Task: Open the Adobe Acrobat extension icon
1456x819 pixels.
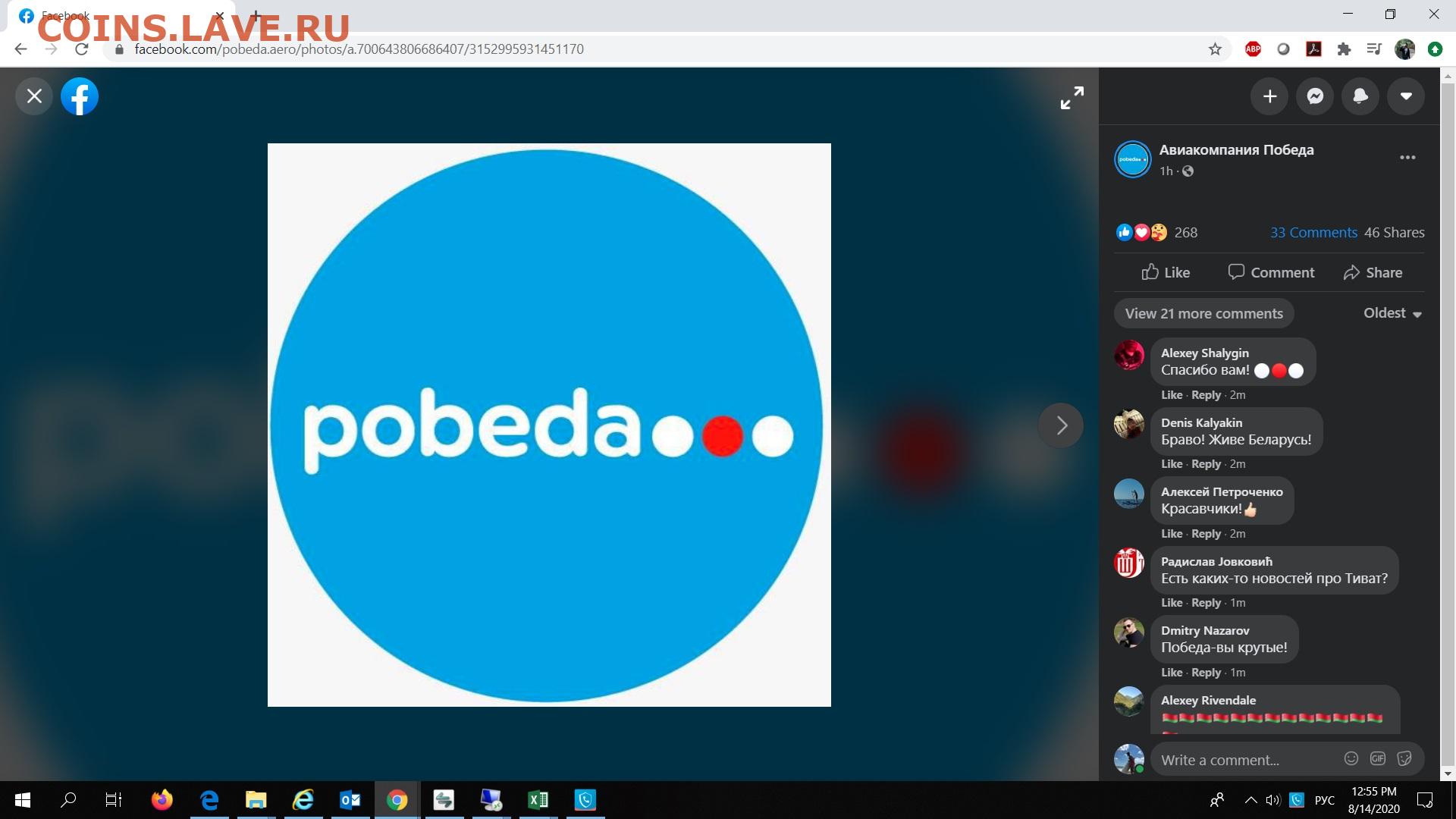Action: tap(1313, 49)
